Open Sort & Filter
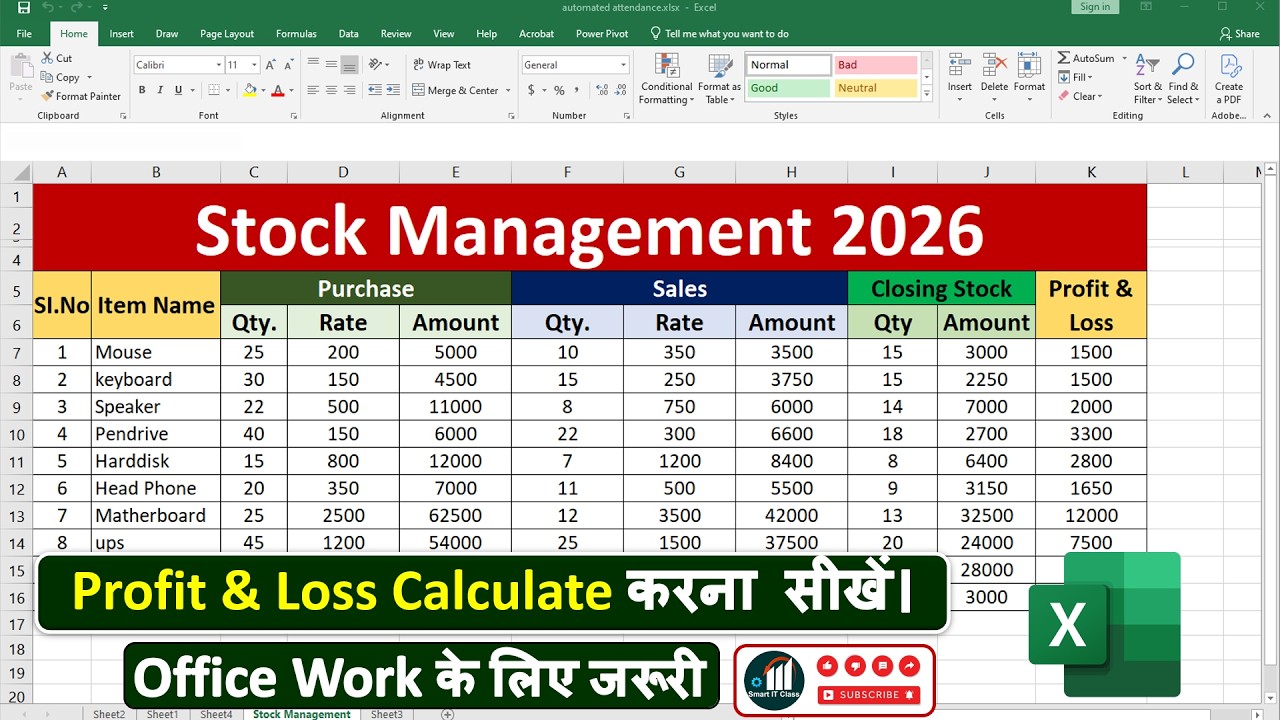The image size is (1280, 720). pos(1147,78)
